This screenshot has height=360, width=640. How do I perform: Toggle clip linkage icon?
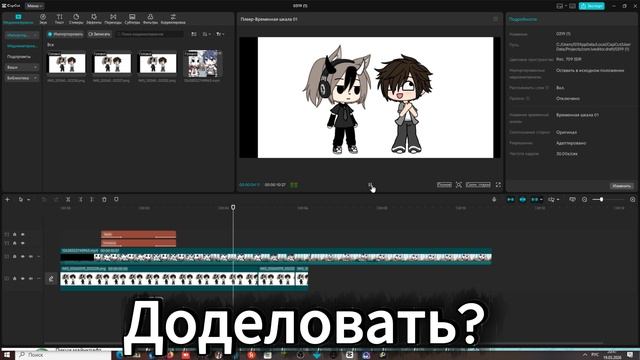[x=534, y=199]
